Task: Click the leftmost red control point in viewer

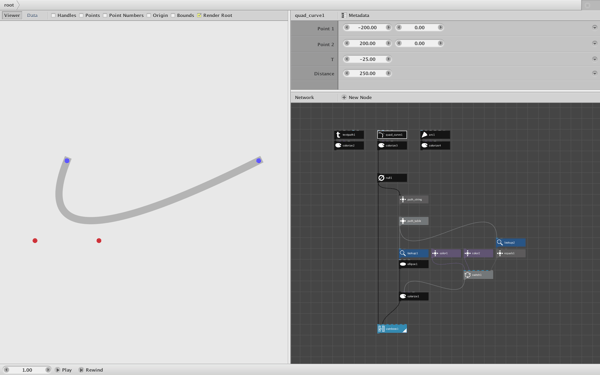Action: pyautogui.click(x=35, y=241)
